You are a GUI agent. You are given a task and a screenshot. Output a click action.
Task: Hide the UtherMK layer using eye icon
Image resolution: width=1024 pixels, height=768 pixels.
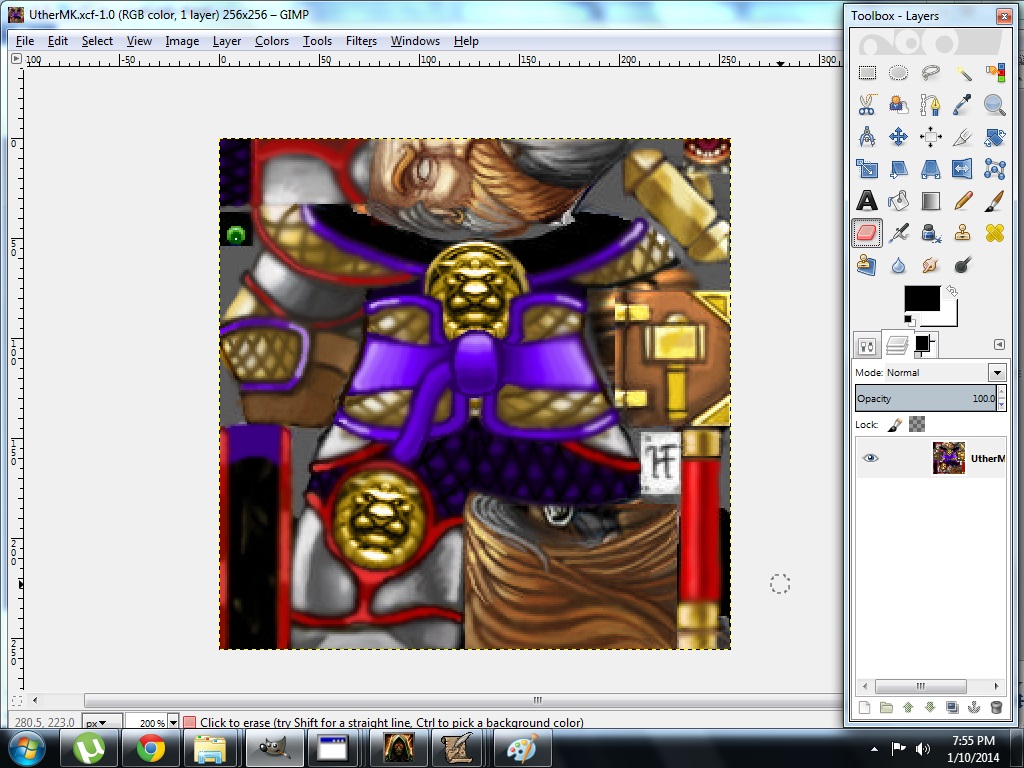pyautogui.click(x=871, y=458)
